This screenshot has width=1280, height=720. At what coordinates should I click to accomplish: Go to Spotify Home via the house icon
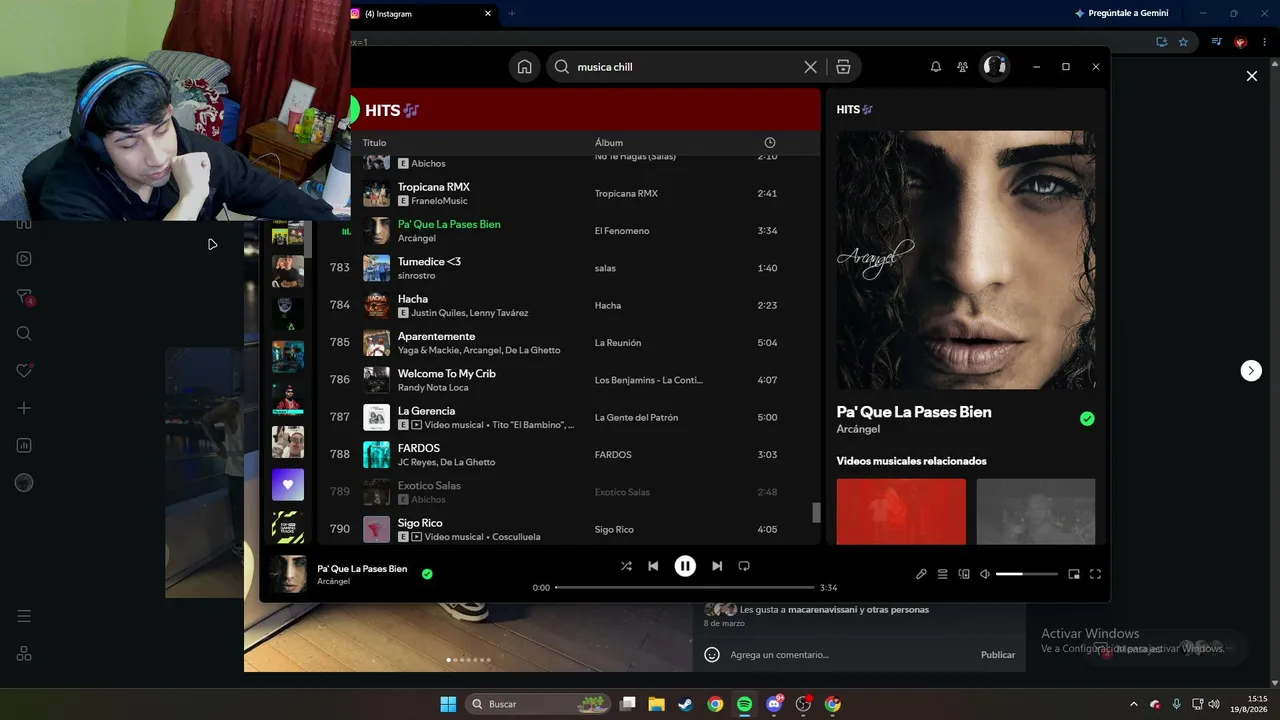[524, 67]
